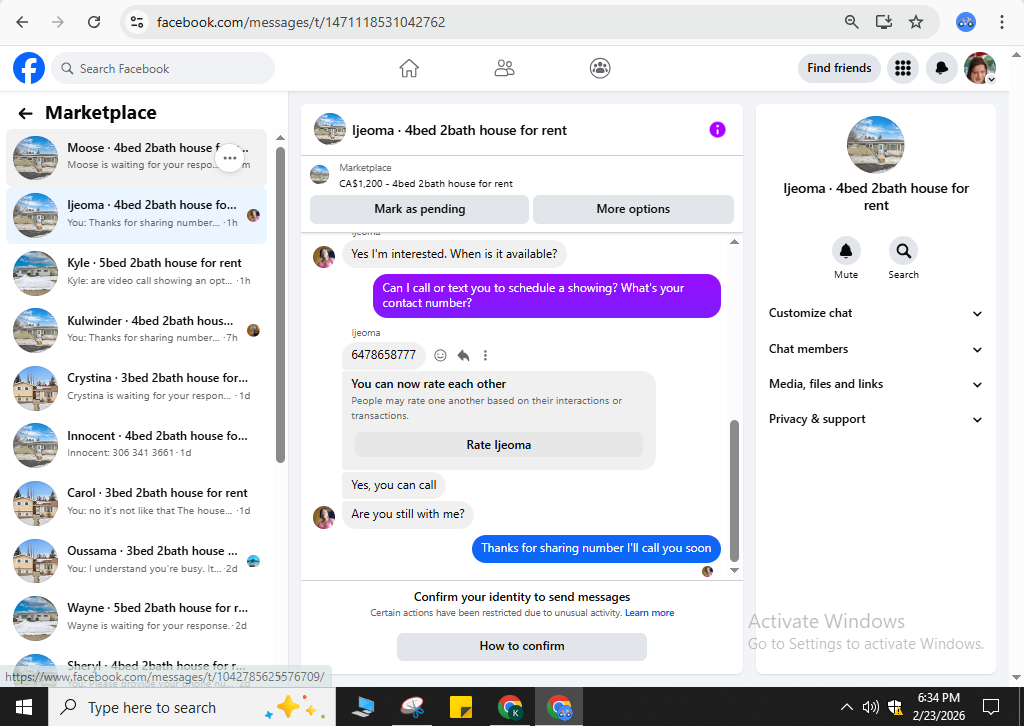The width and height of the screenshot is (1024, 726).
Task: Bookmark this page with the star icon
Action: coord(916,22)
